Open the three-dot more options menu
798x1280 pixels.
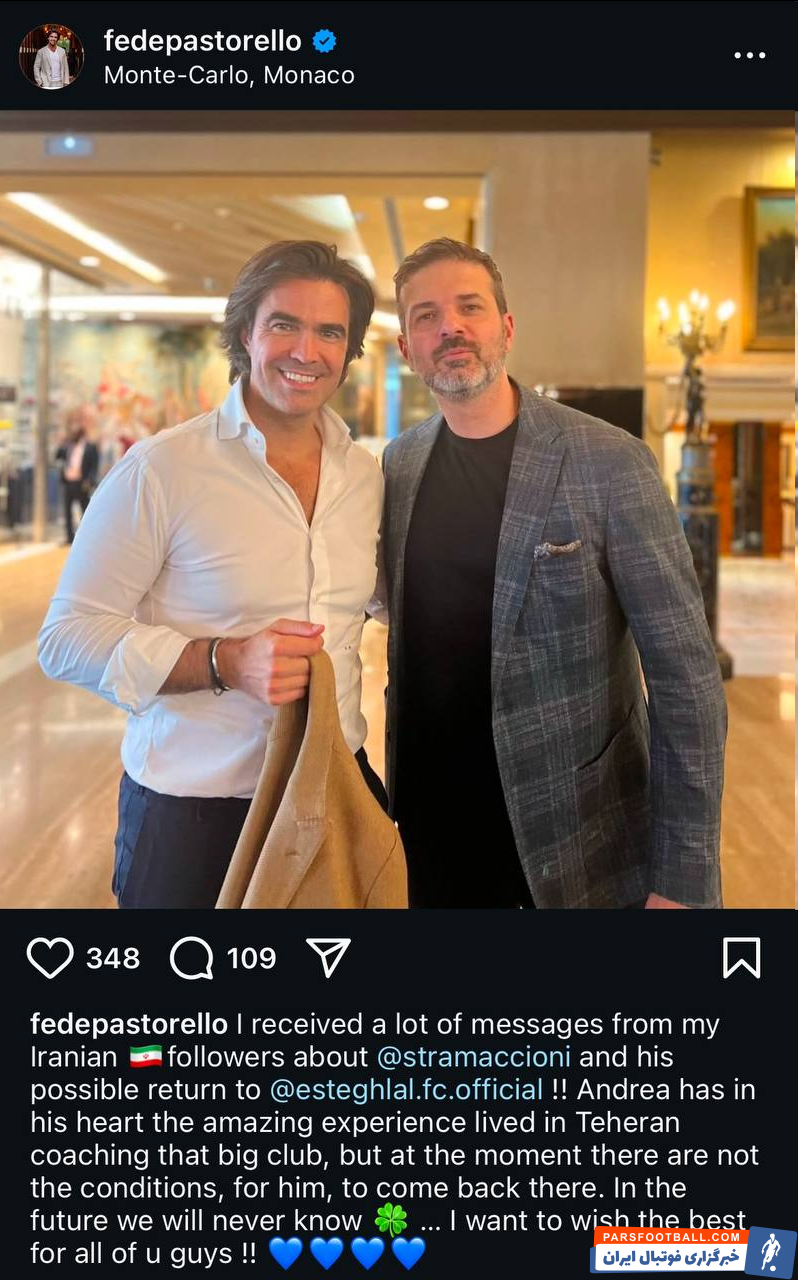point(749,55)
